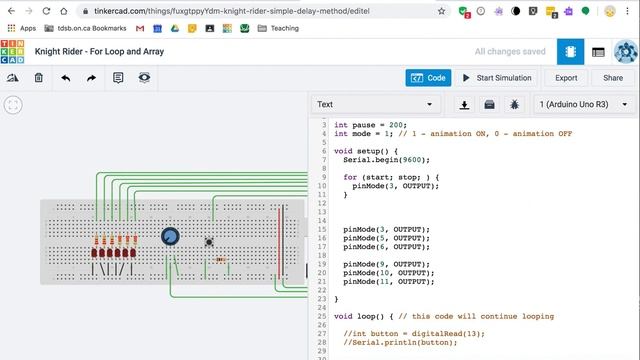Click code line 'Serial.begin(9600);'
Screen dimensions: 640x360
[x=386, y=160]
